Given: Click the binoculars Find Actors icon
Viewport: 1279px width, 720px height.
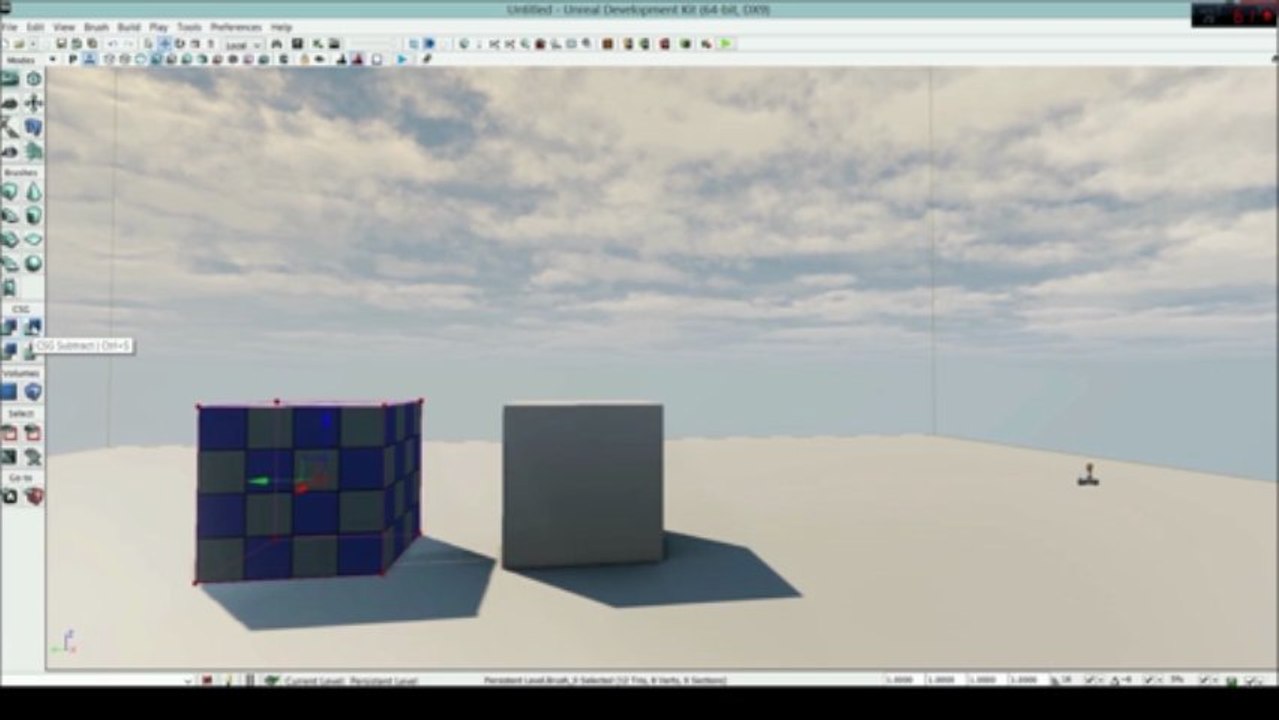Looking at the screenshot, I should coord(276,44).
